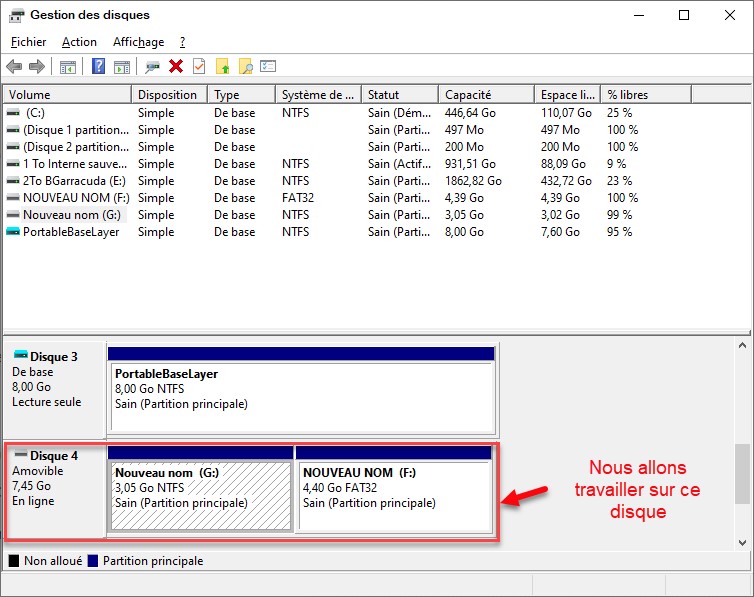Screen dimensions: 754x597
Task: Sort list by Capacité column header
Action: (485, 95)
